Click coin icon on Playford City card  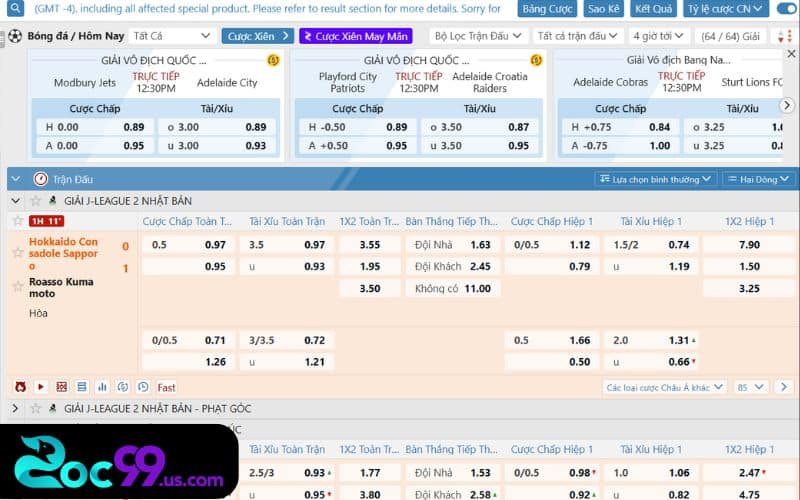pyautogui.click(x=536, y=60)
